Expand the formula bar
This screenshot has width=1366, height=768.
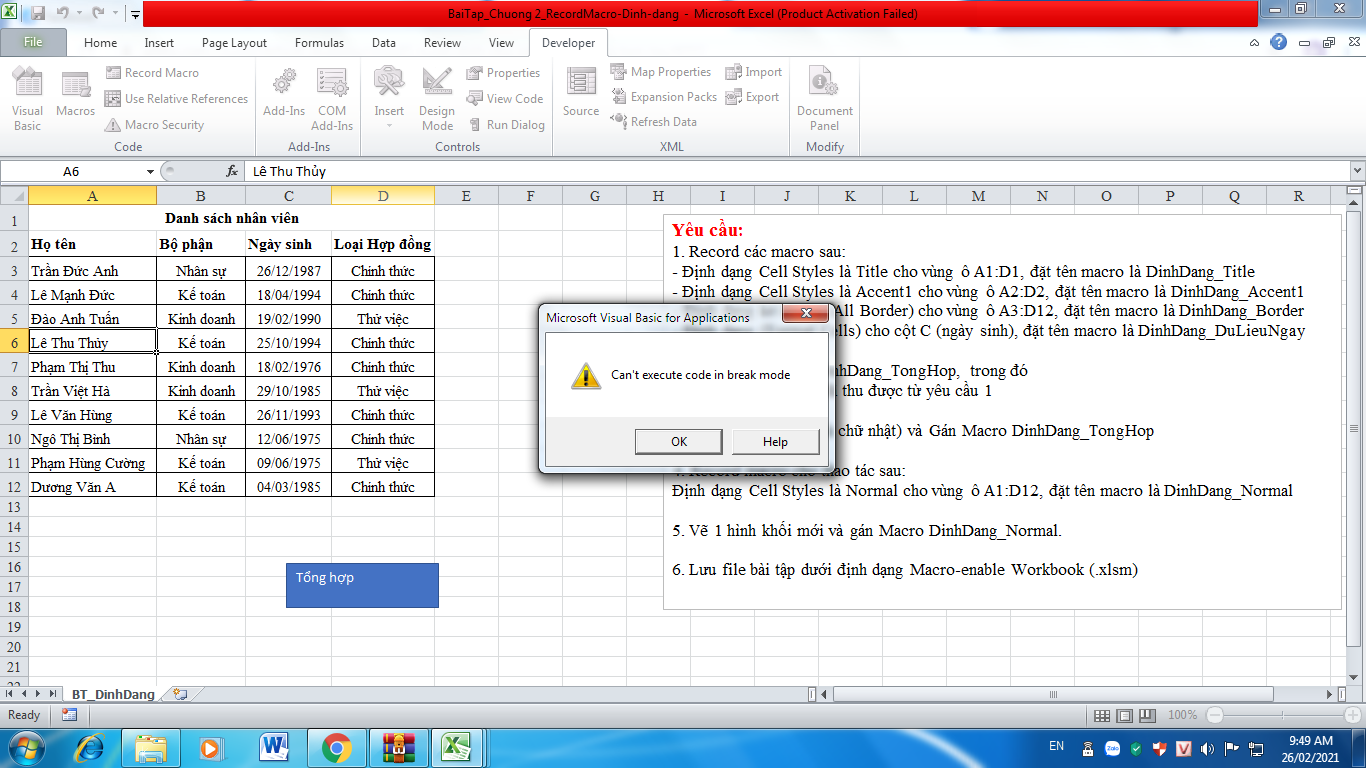1357,171
